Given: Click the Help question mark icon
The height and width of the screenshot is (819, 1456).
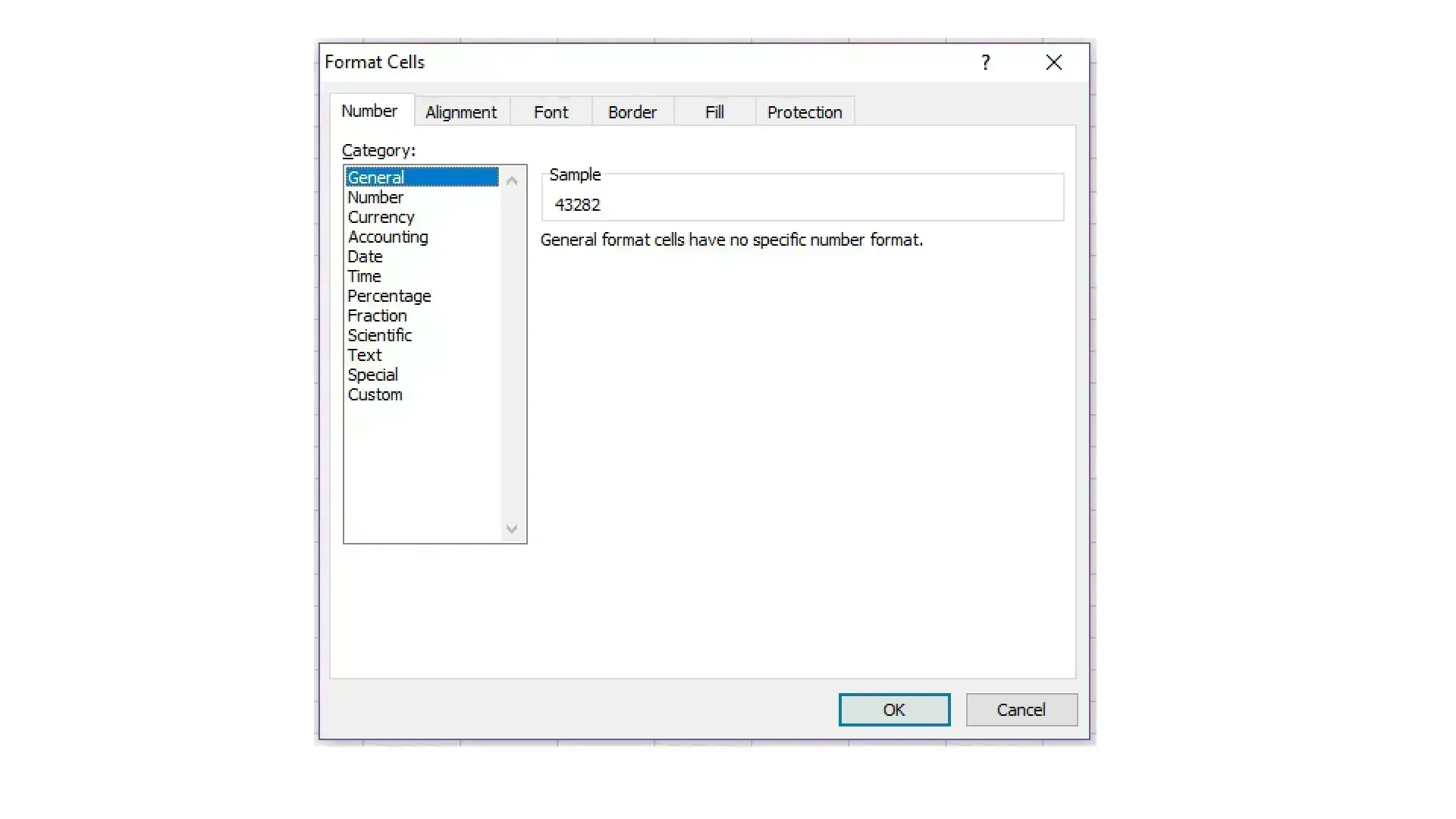Looking at the screenshot, I should [985, 62].
